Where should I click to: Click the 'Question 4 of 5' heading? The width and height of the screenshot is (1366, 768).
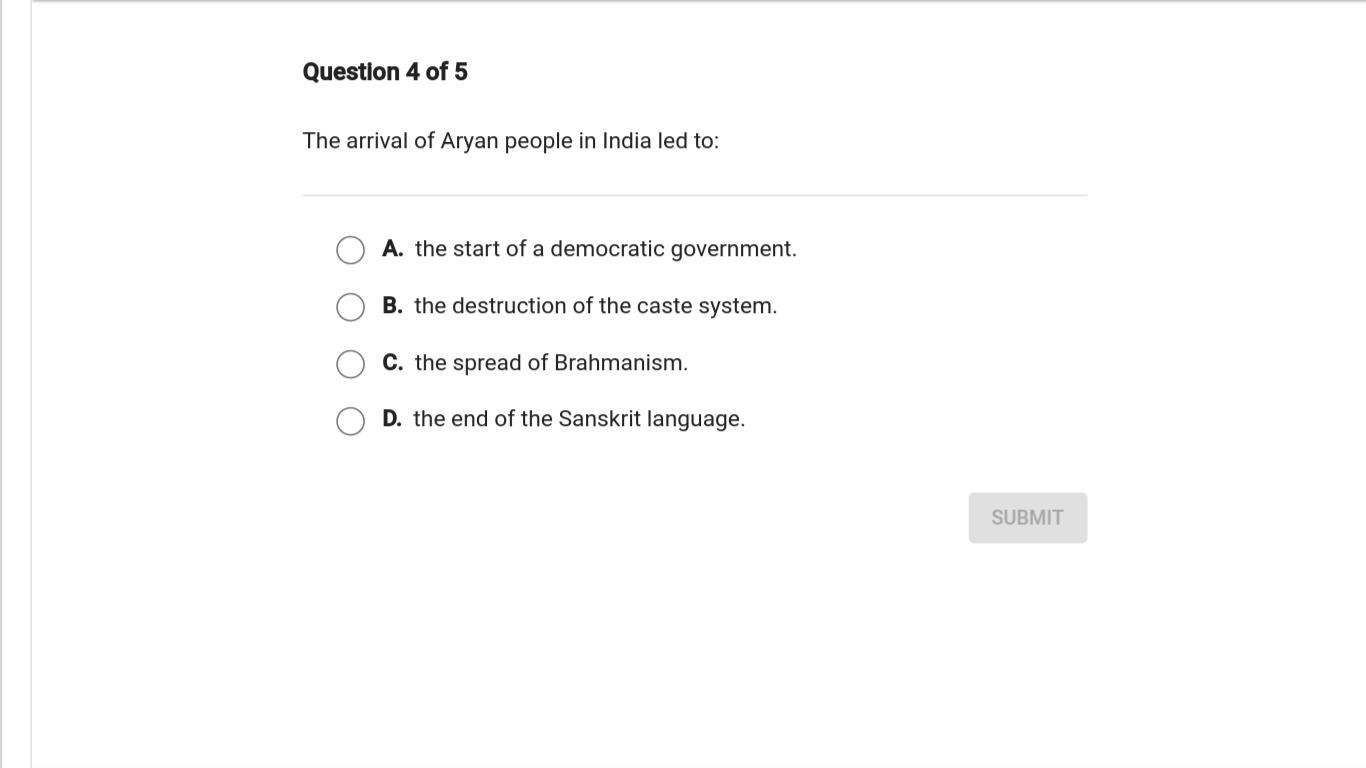385,72
